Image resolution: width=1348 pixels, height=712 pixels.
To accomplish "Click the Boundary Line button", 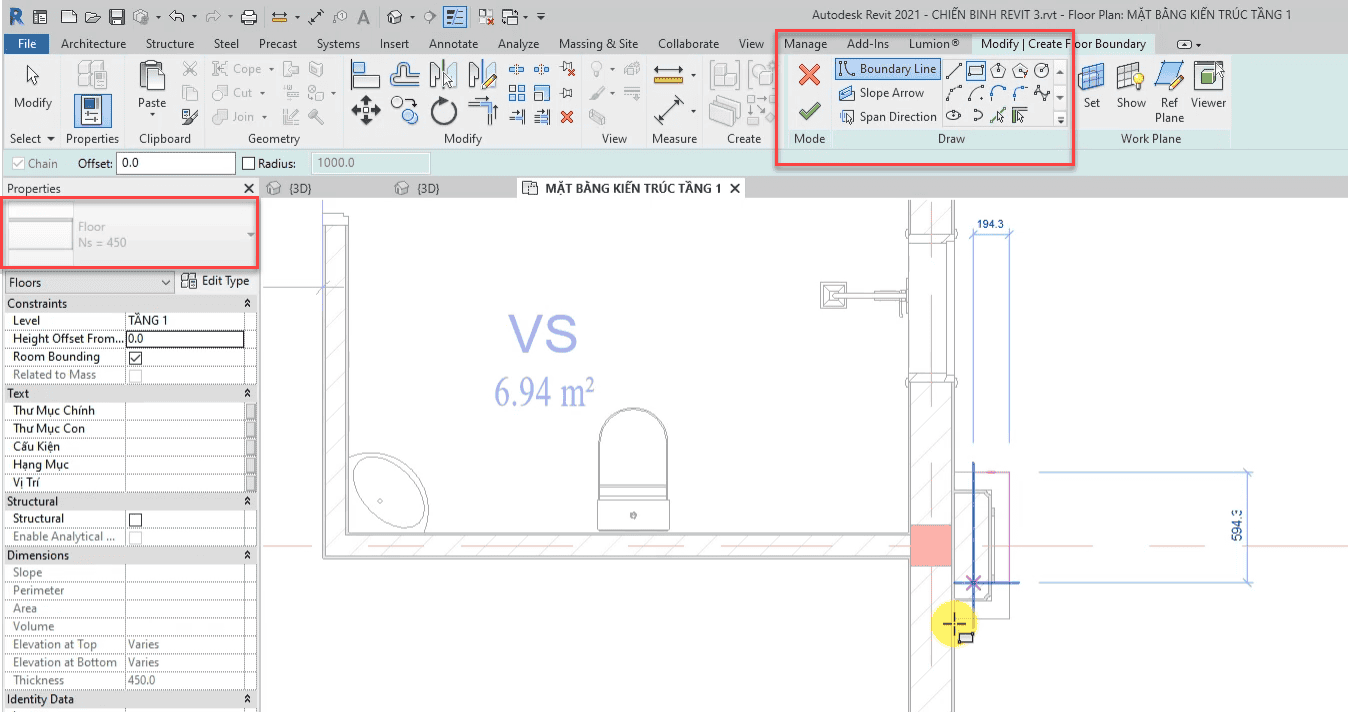I will (888, 69).
